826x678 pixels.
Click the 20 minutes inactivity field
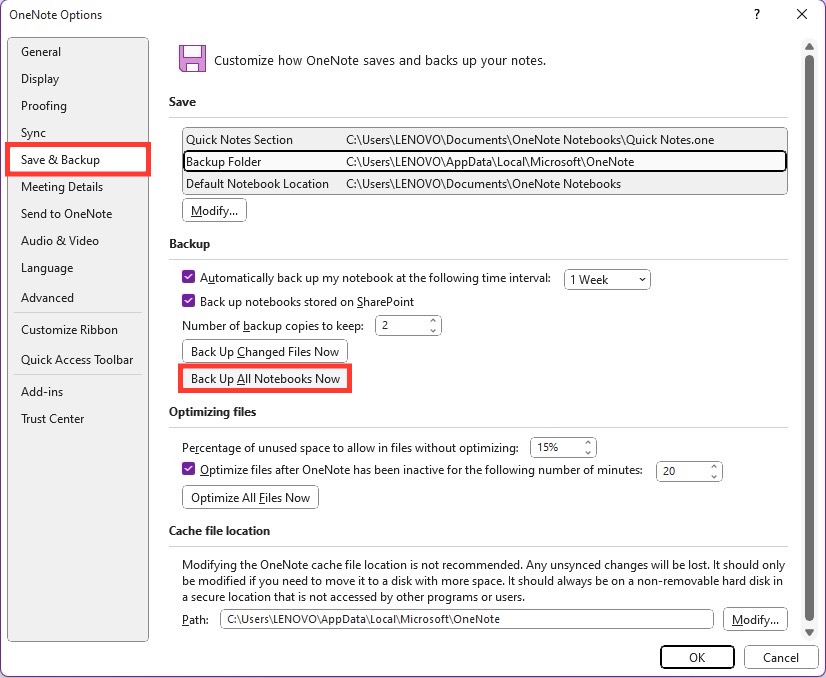[x=682, y=471]
